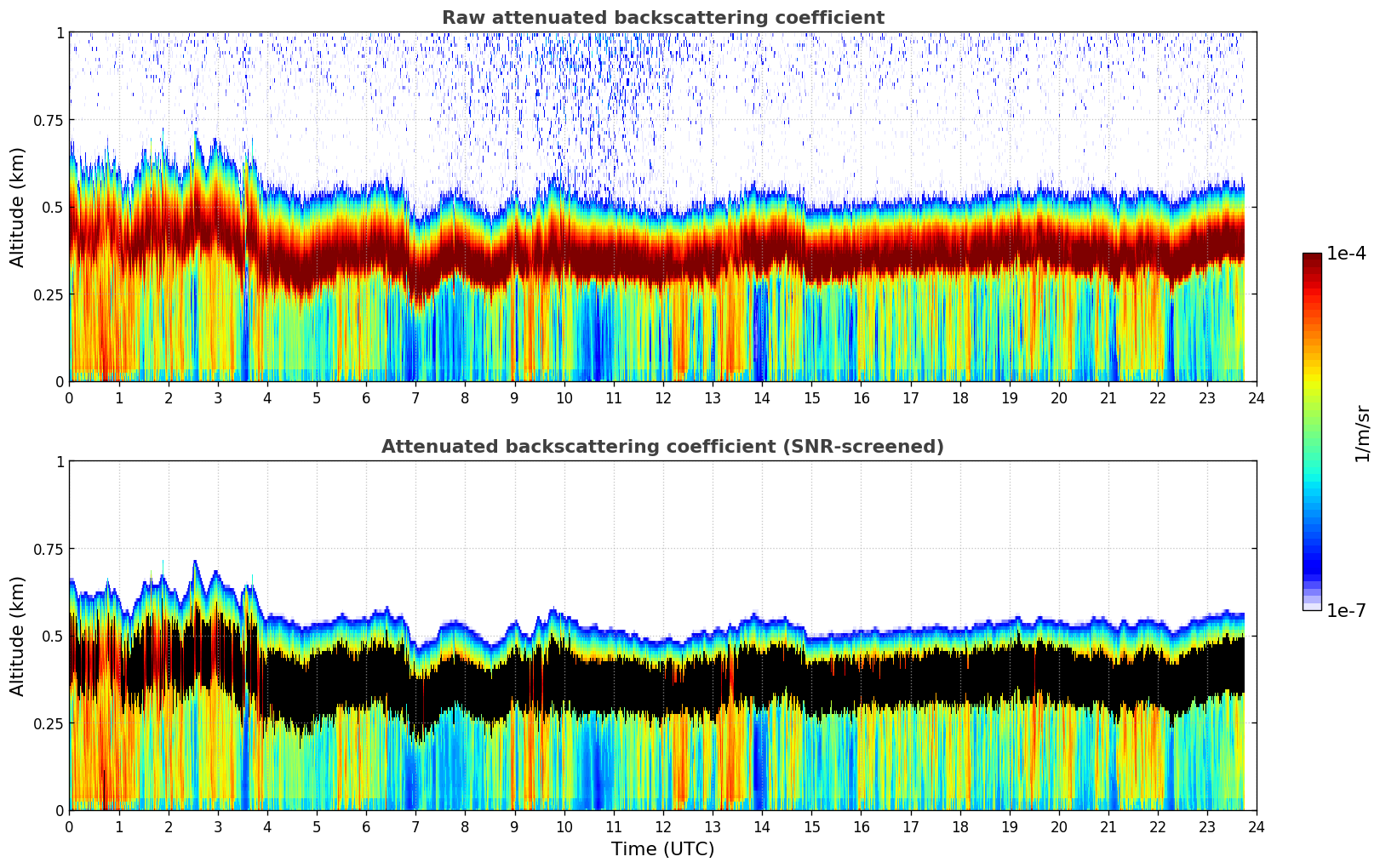Viewport: 1380px width, 868px height.
Task: Click the altitude 1 tick on the bottom plot
Action: point(60,462)
